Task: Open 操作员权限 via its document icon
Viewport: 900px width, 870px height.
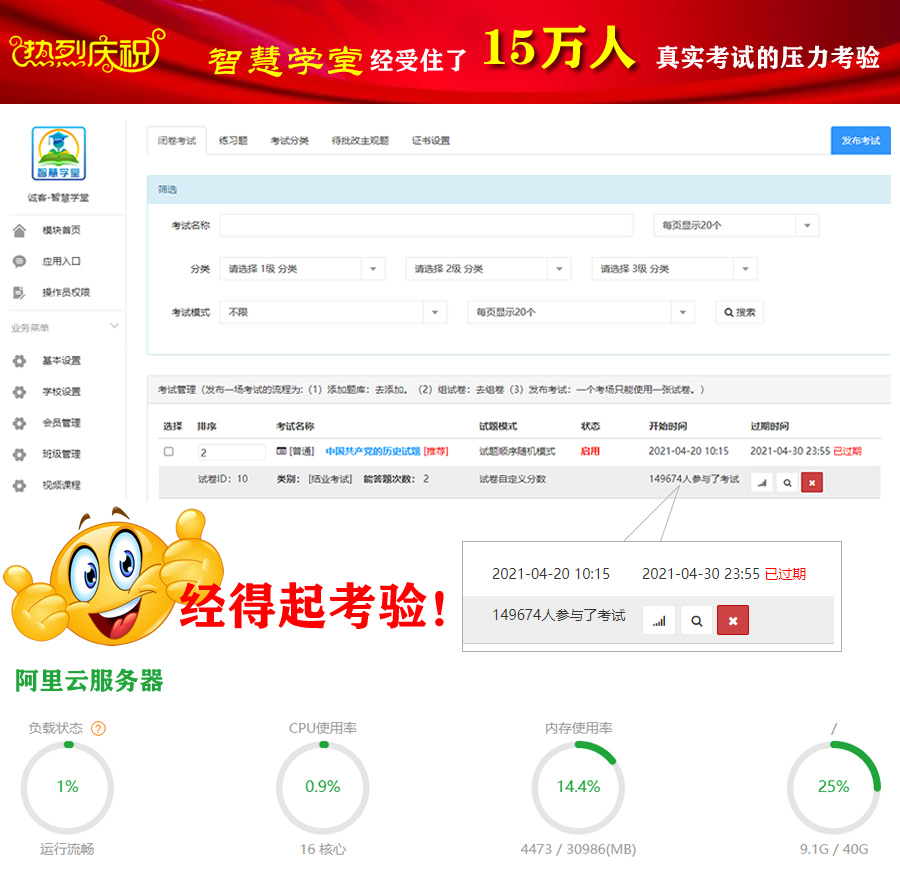Action: tap(19, 293)
